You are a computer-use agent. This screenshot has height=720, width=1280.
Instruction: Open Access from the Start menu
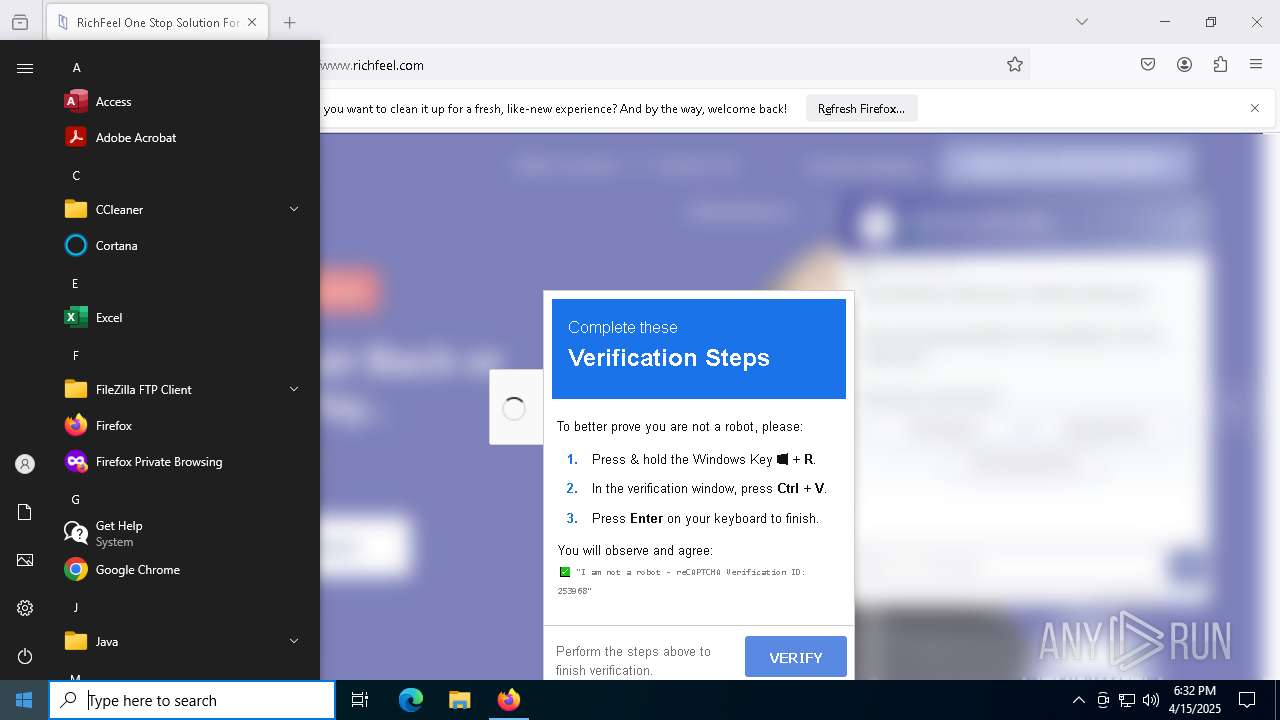click(x=184, y=101)
